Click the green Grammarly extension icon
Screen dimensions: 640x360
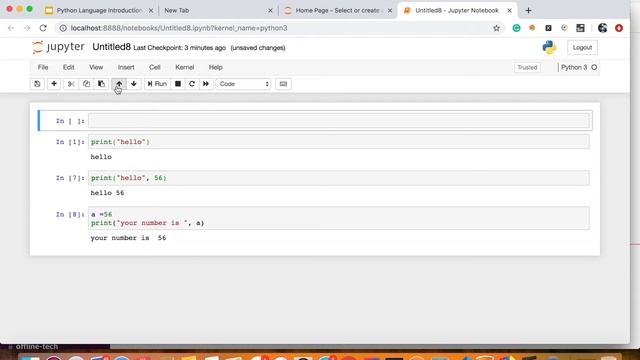tap(516, 28)
